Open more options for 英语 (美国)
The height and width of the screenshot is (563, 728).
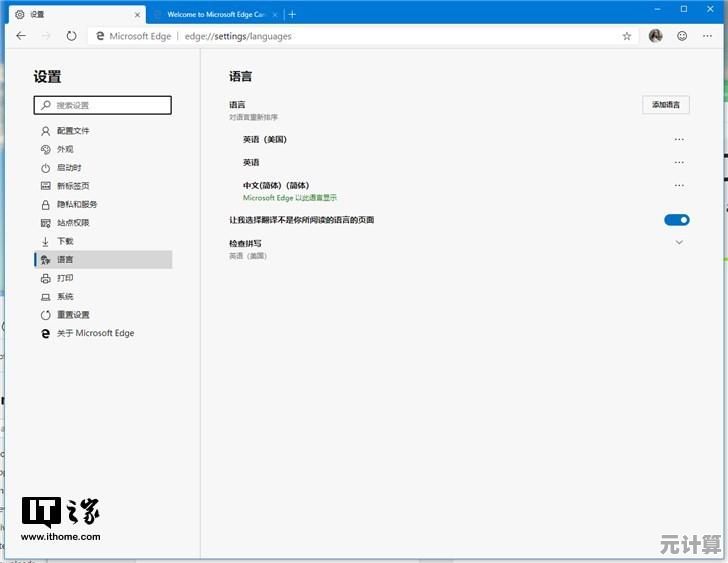pos(679,139)
